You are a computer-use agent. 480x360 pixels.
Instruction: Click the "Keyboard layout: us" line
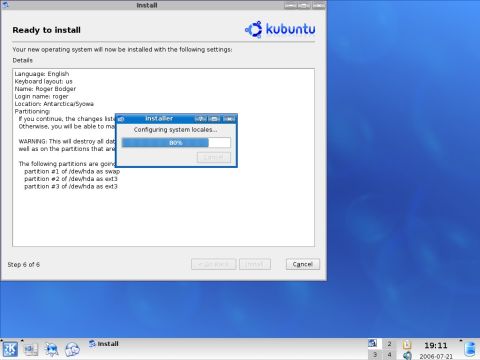pyautogui.click(x=43, y=81)
